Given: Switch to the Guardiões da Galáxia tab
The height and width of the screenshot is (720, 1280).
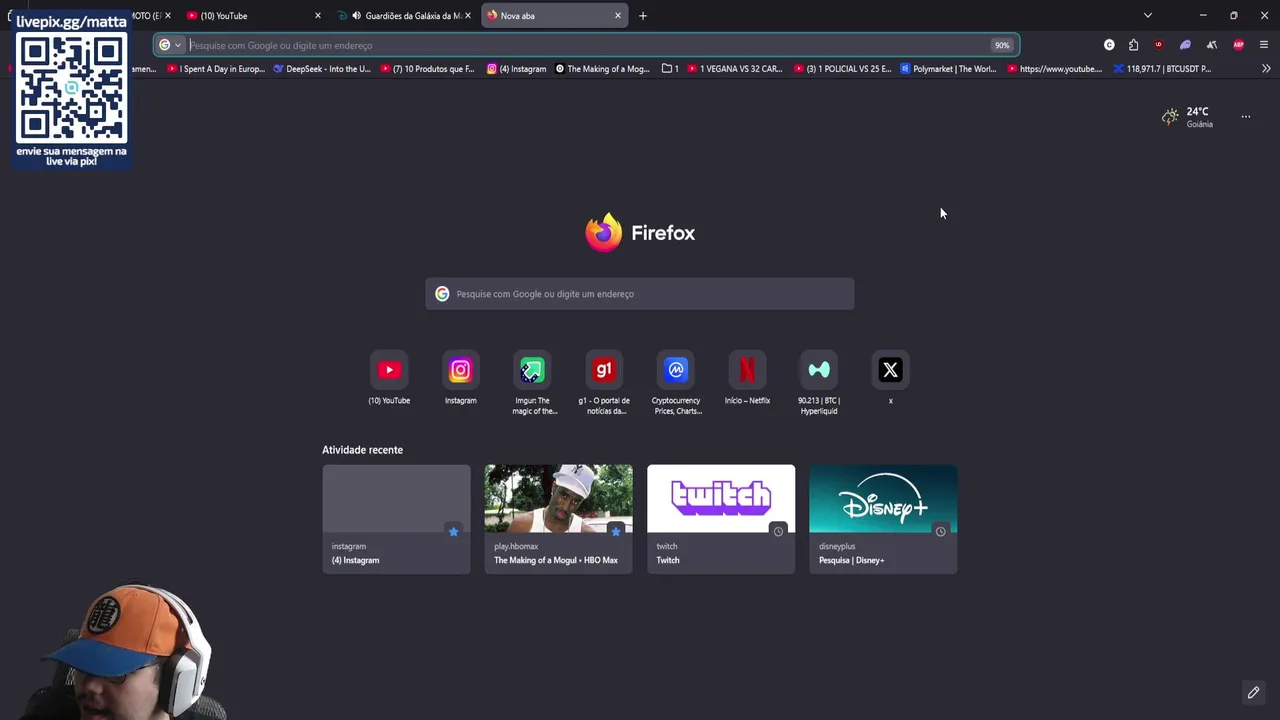Looking at the screenshot, I should tap(405, 16).
